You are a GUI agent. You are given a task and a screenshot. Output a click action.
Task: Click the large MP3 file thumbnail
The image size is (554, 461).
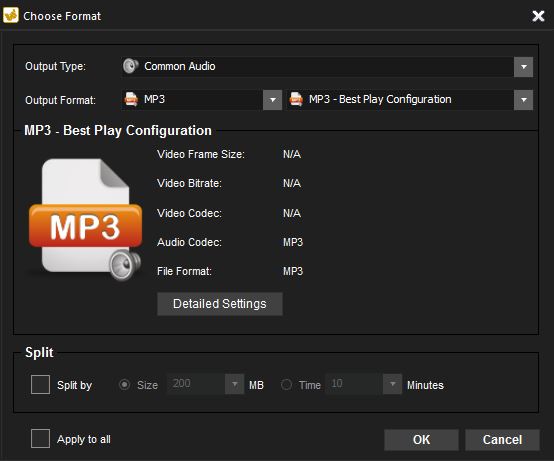pos(86,219)
